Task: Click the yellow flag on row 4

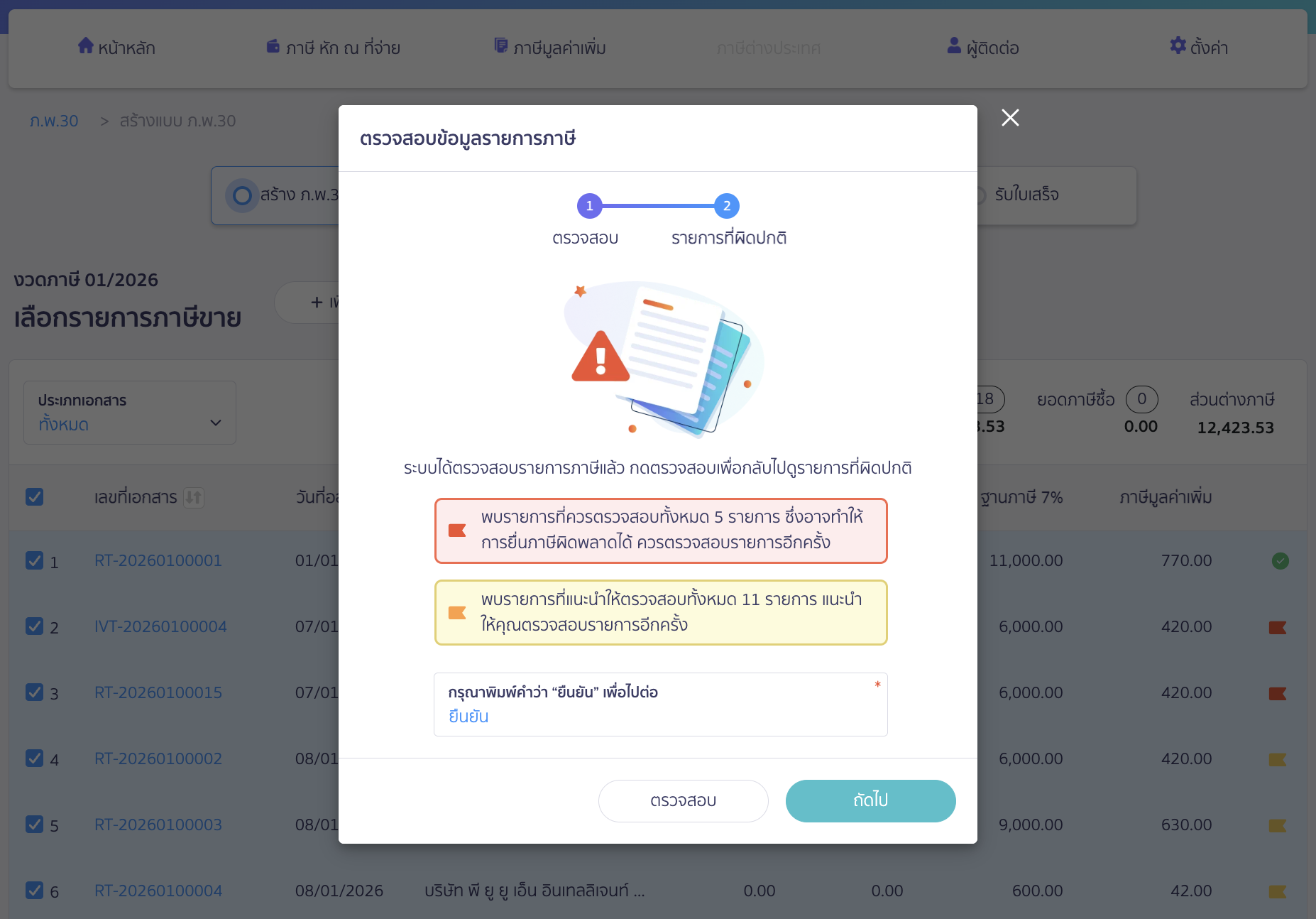Action: tap(1278, 759)
